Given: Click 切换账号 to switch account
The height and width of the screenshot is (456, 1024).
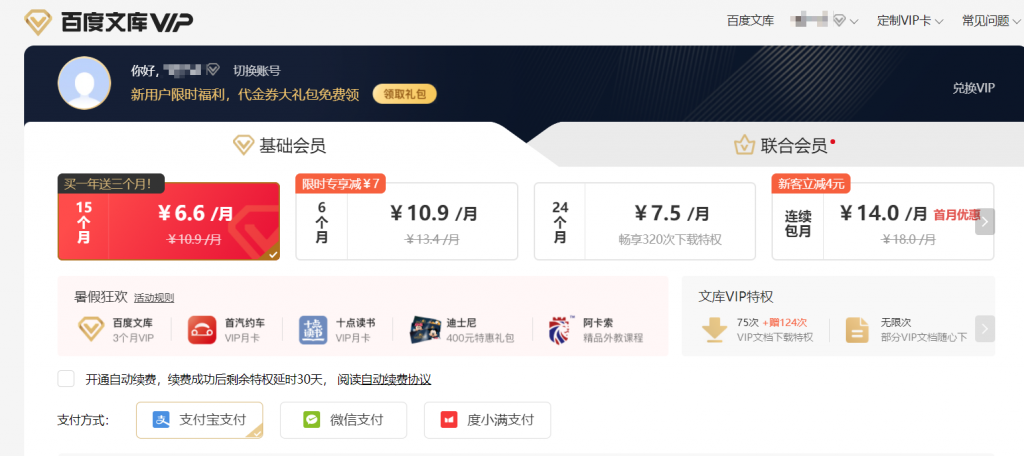Looking at the screenshot, I should click(x=257, y=71).
